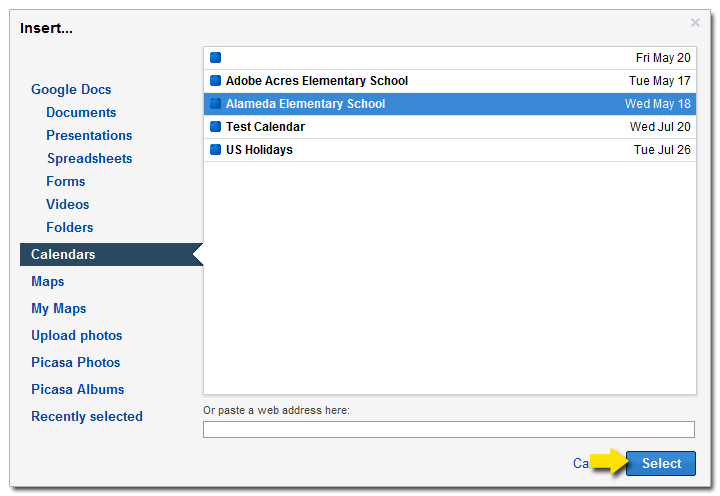Click the Tue May 17 date
Viewport: 720px width, 496px height.
point(660,81)
